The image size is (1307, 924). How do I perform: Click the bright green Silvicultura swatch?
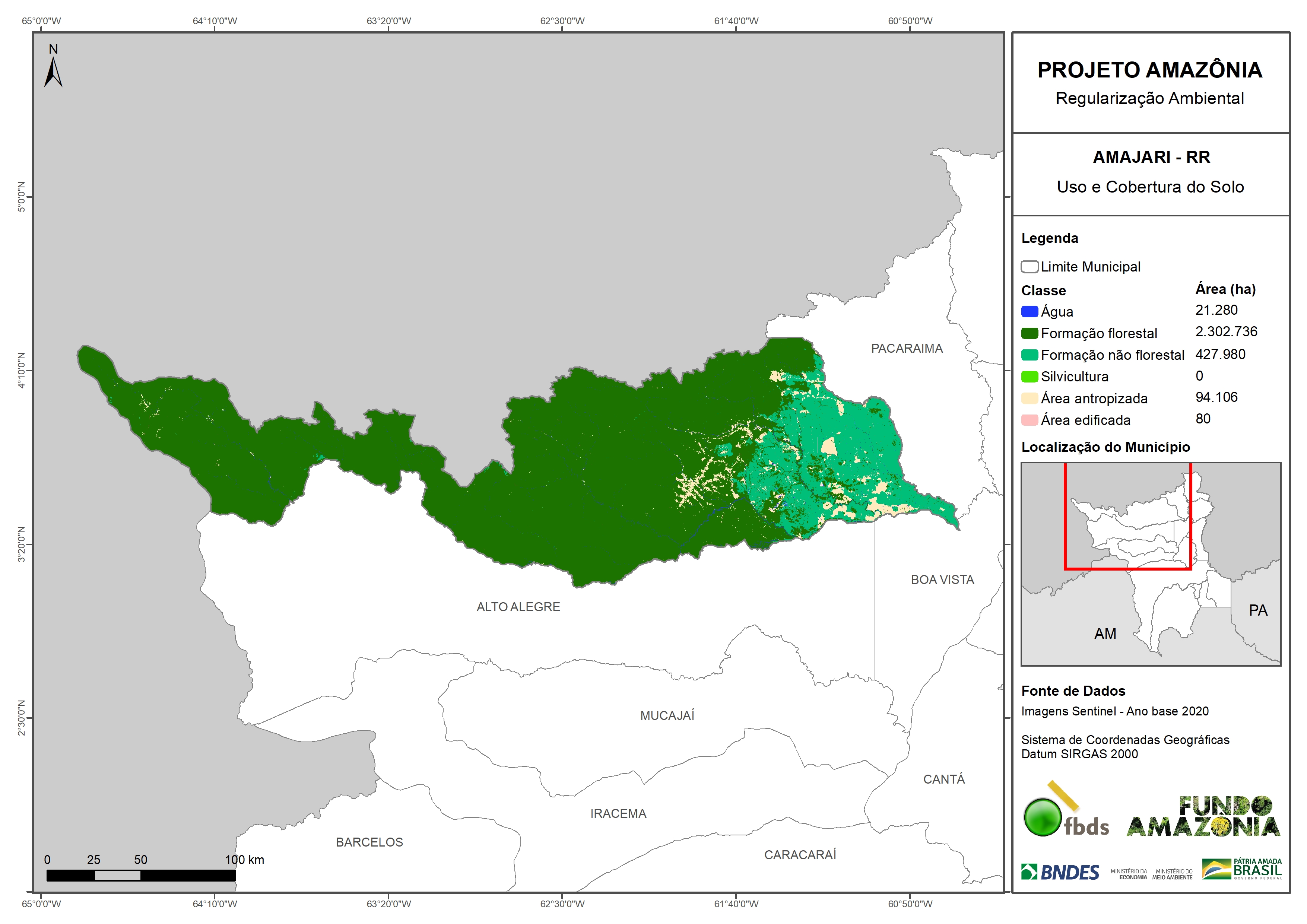[x=1029, y=376]
